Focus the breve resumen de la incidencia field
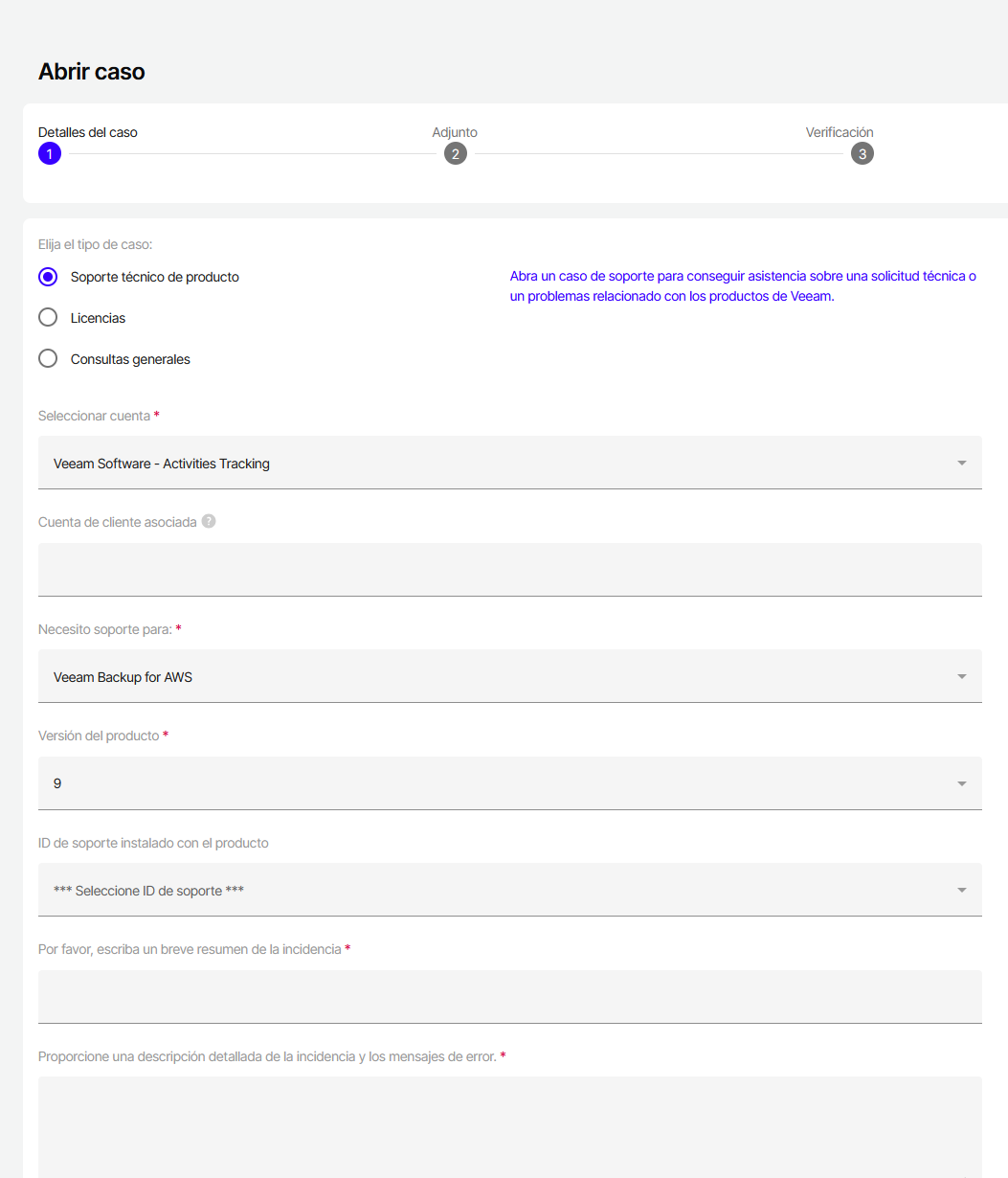 [x=509, y=997]
